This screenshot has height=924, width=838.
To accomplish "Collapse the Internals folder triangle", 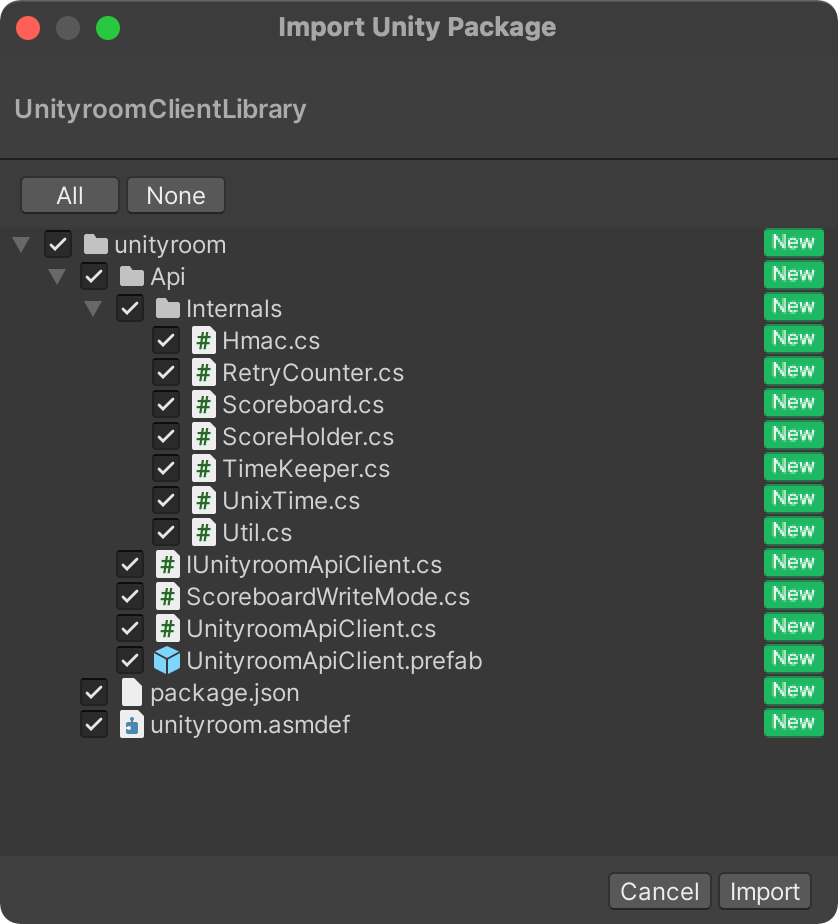I will [93, 308].
